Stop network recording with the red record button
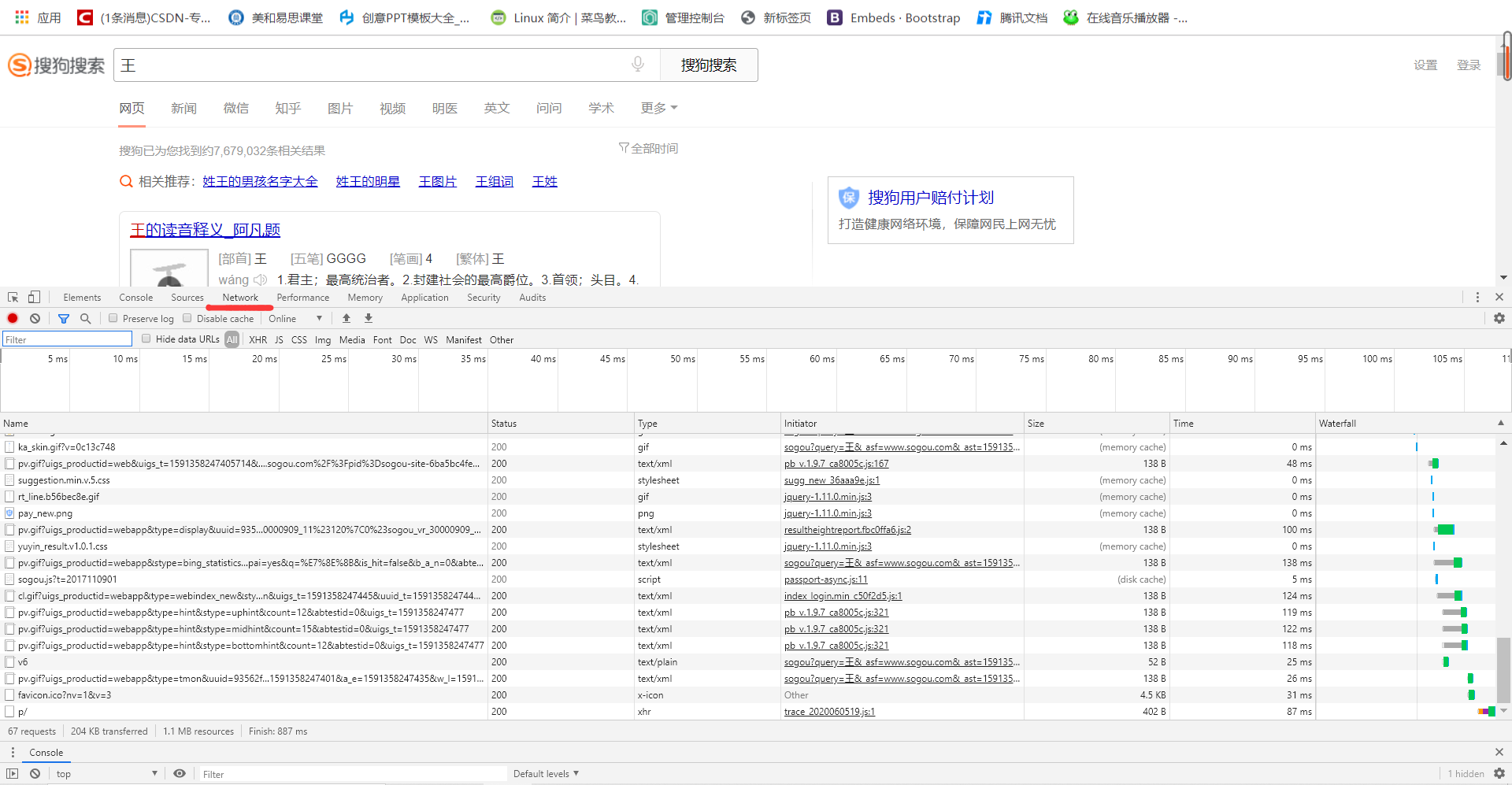Screen dimensions: 1512x785 pyautogui.click(x=13, y=319)
